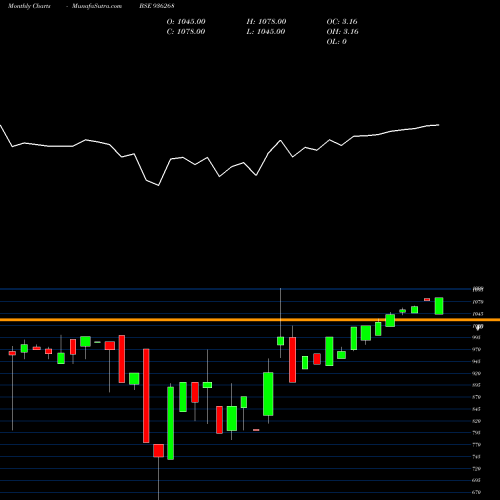Click the 795 price axis label
Screen dimensions: 500x500
pos(477,433)
